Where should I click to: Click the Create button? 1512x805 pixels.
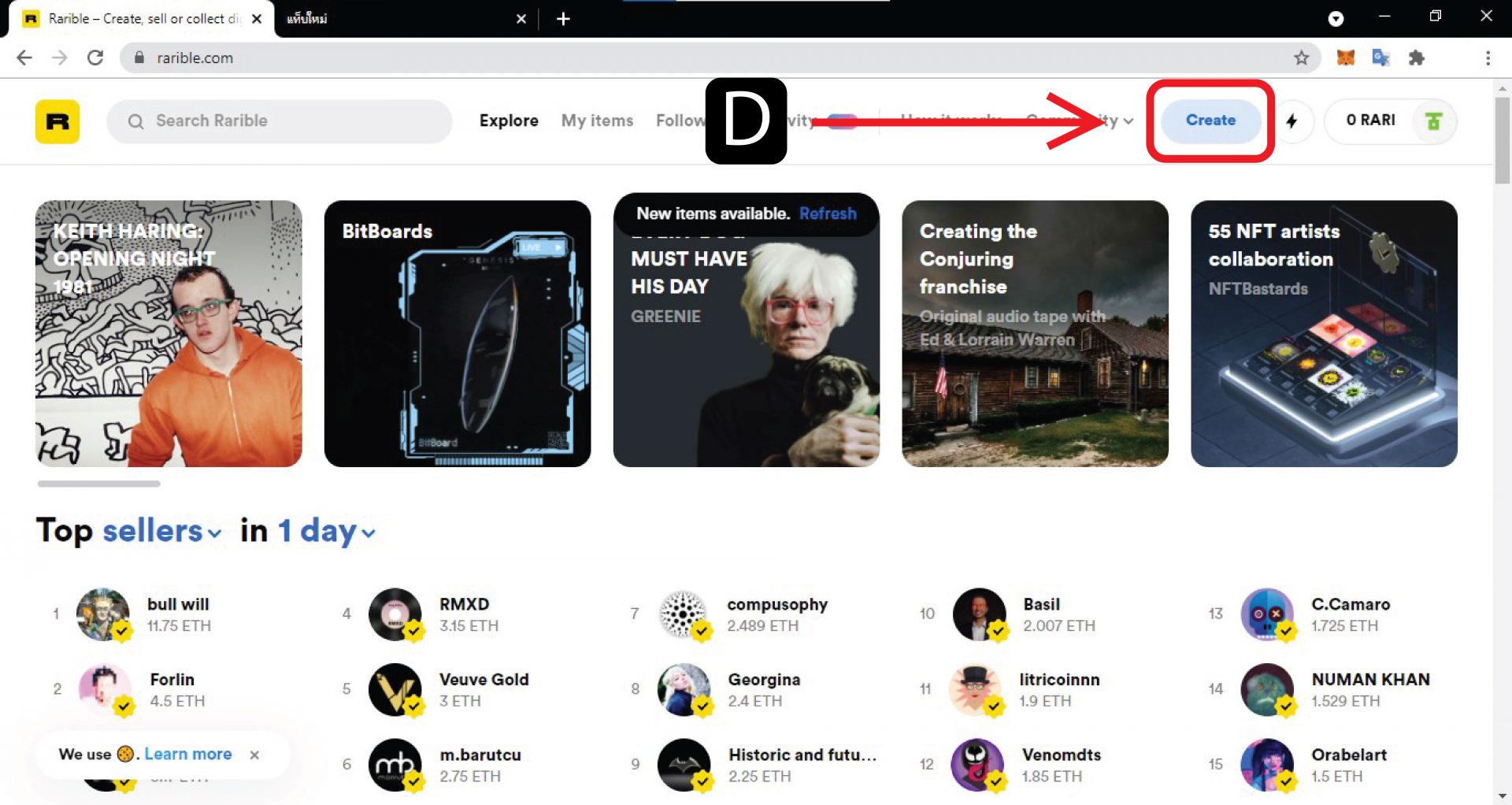point(1210,121)
